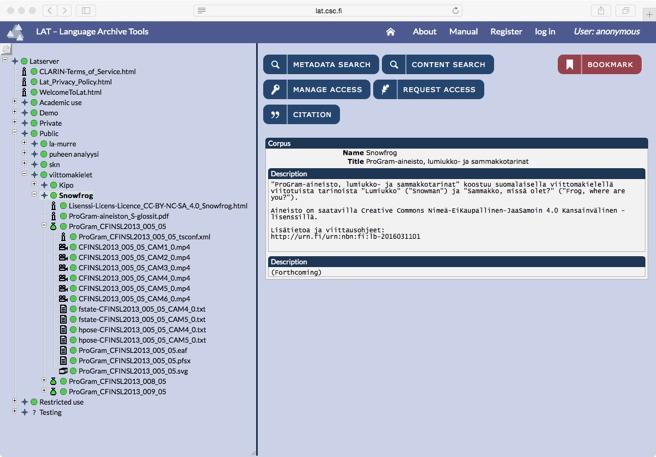Click the METADATA SEARCH button
Image resolution: width=656 pixels, height=457 pixels.
tap(321, 64)
